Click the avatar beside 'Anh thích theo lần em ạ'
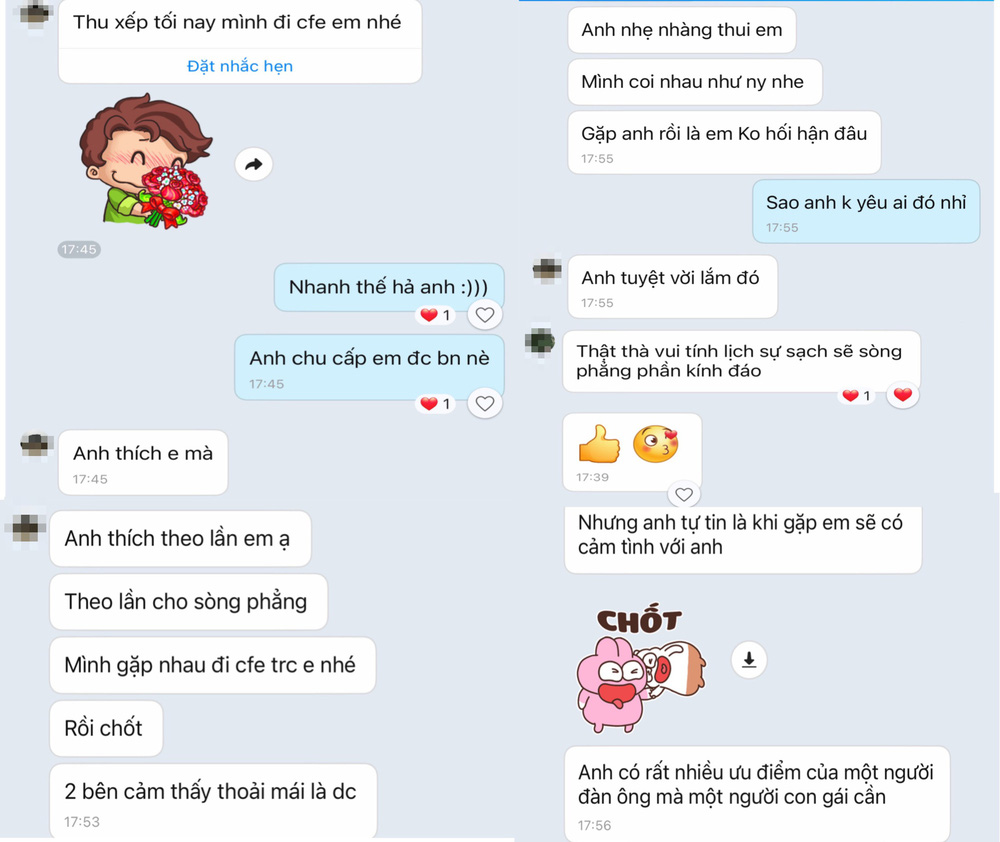The width and height of the screenshot is (1000, 842). point(26,528)
